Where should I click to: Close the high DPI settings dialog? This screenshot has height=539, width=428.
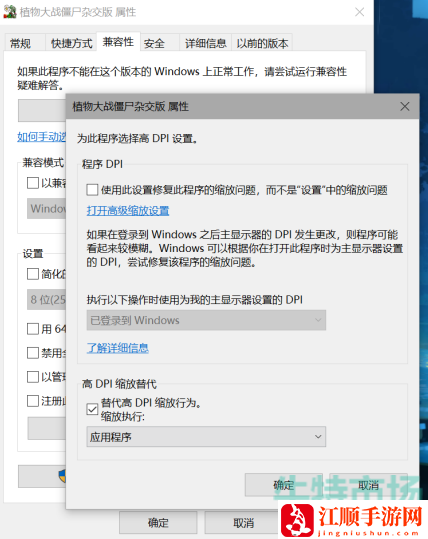pyautogui.click(x=405, y=107)
